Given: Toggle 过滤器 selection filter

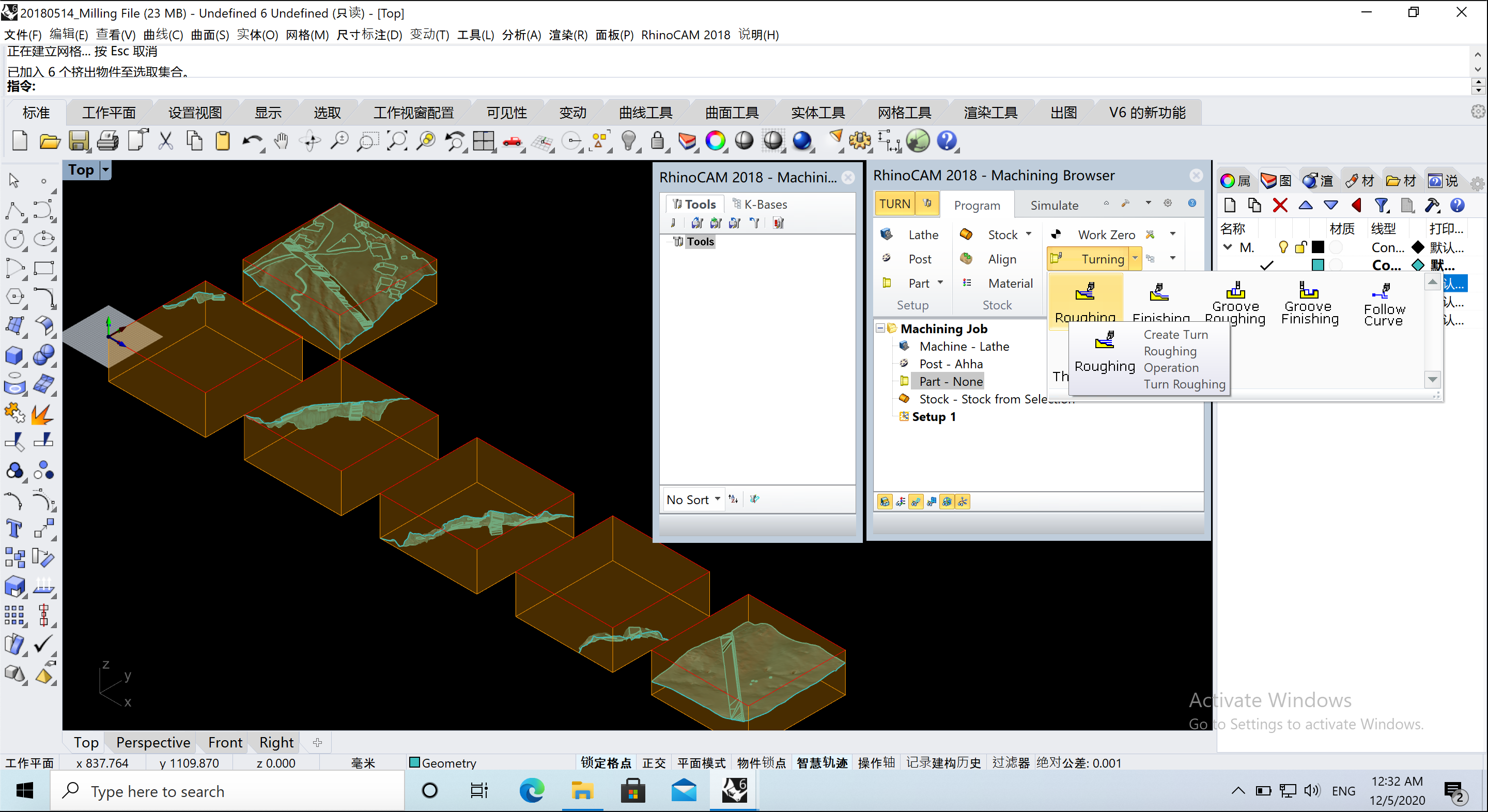Looking at the screenshot, I should (1011, 763).
